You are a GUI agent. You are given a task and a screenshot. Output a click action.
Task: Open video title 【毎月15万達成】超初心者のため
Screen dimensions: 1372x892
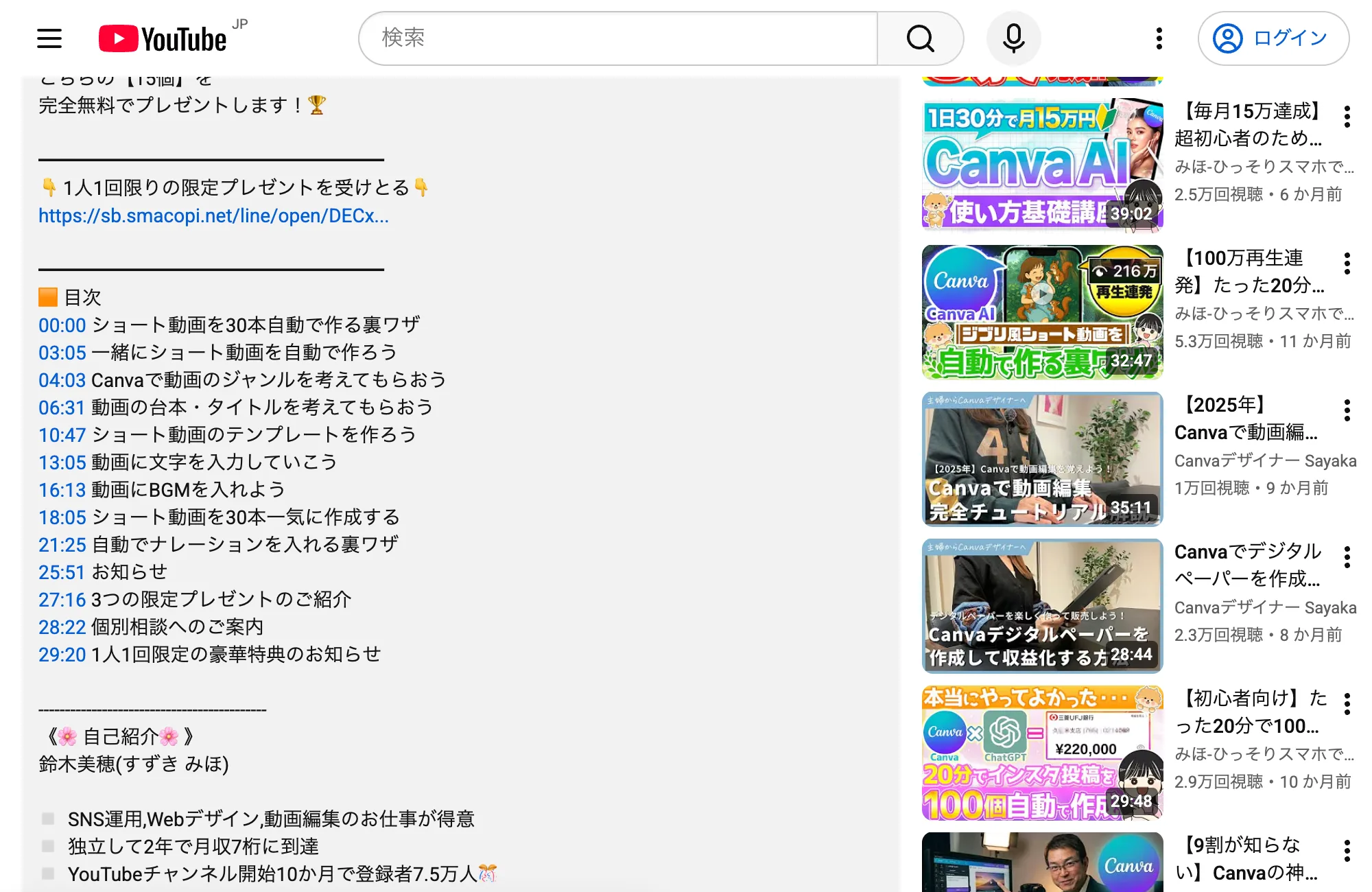[1249, 125]
